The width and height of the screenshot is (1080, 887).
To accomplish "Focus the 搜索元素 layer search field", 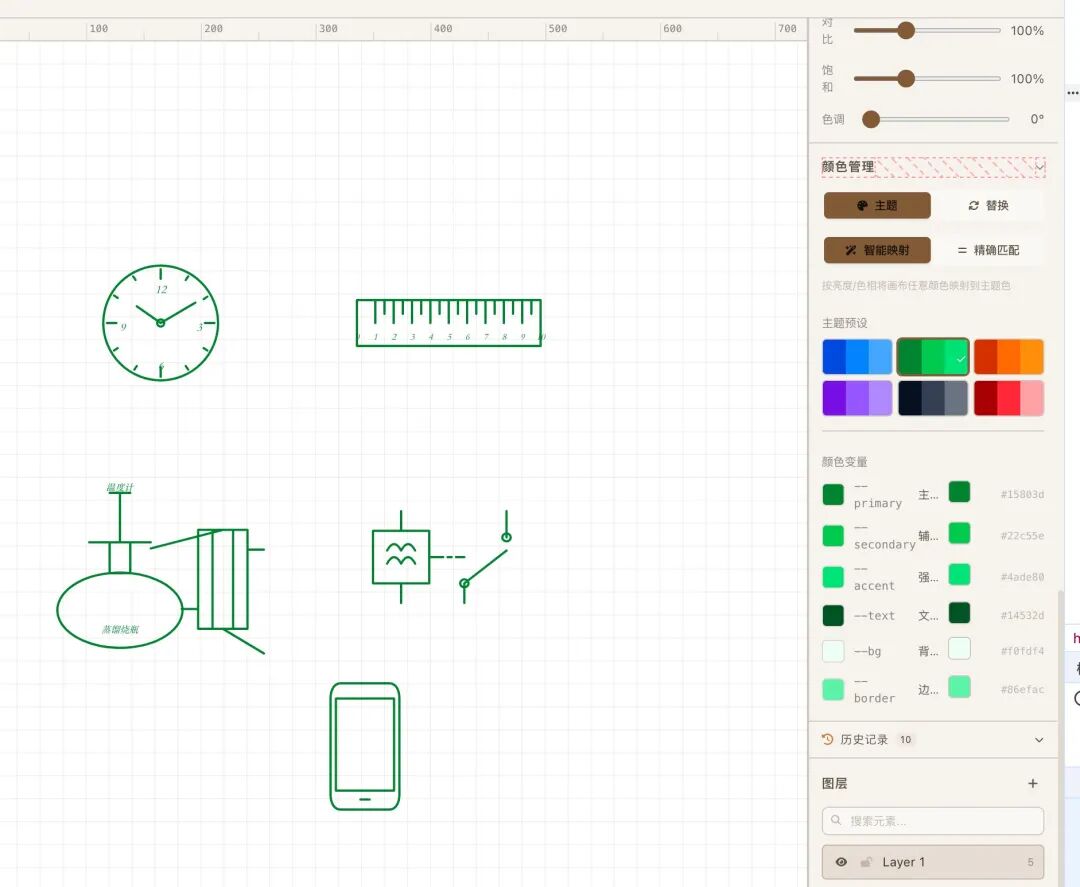I will coord(933,821).
